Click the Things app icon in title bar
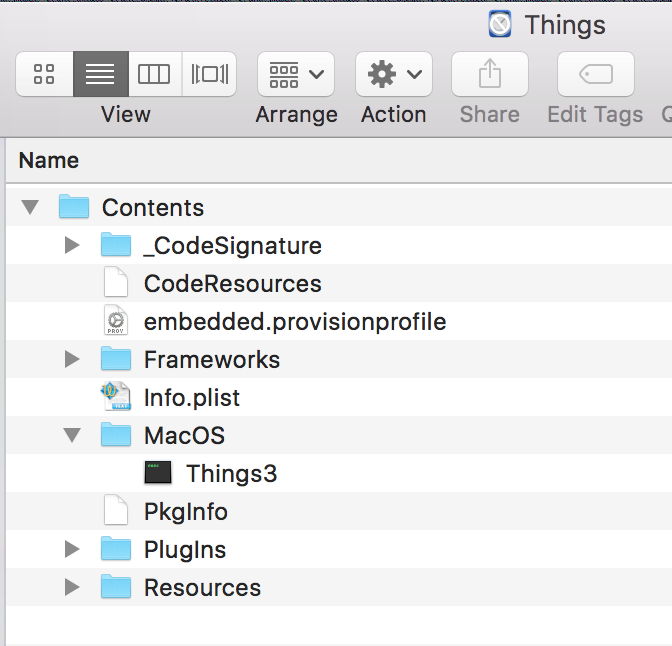Viewport: 672px width, 646px height. [500, 24]
